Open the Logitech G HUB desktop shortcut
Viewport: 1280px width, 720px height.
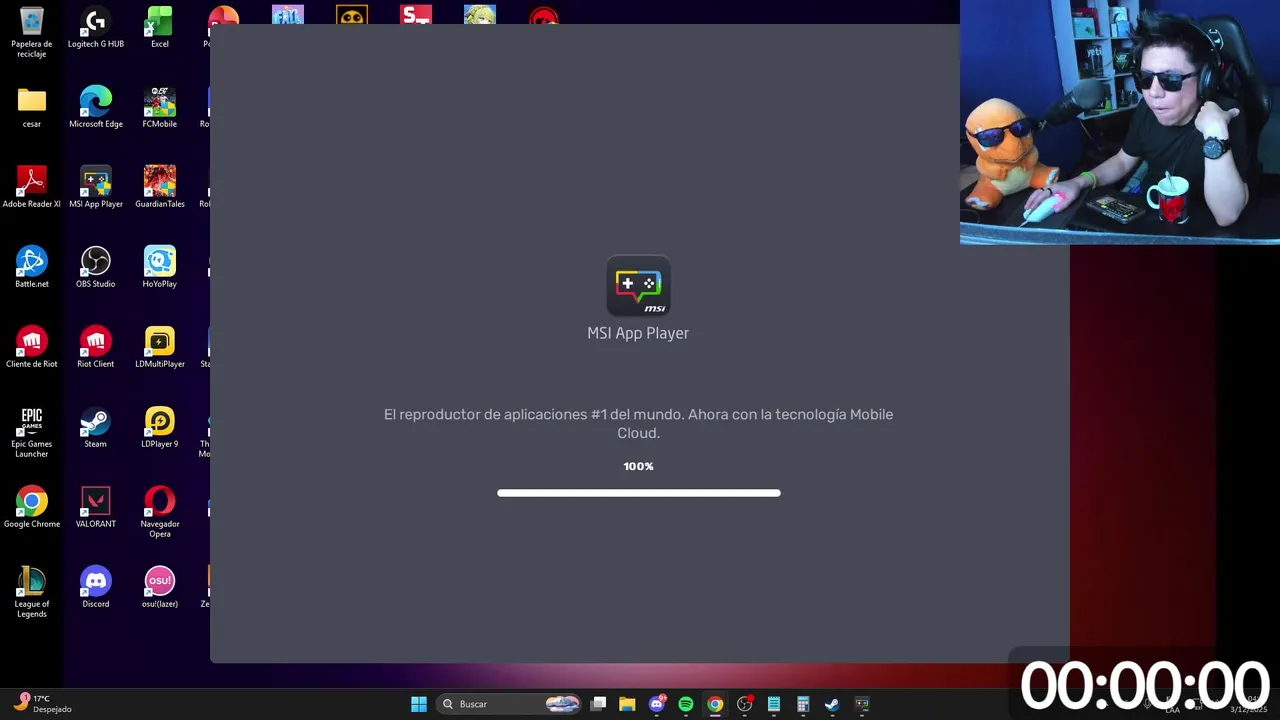96,28
